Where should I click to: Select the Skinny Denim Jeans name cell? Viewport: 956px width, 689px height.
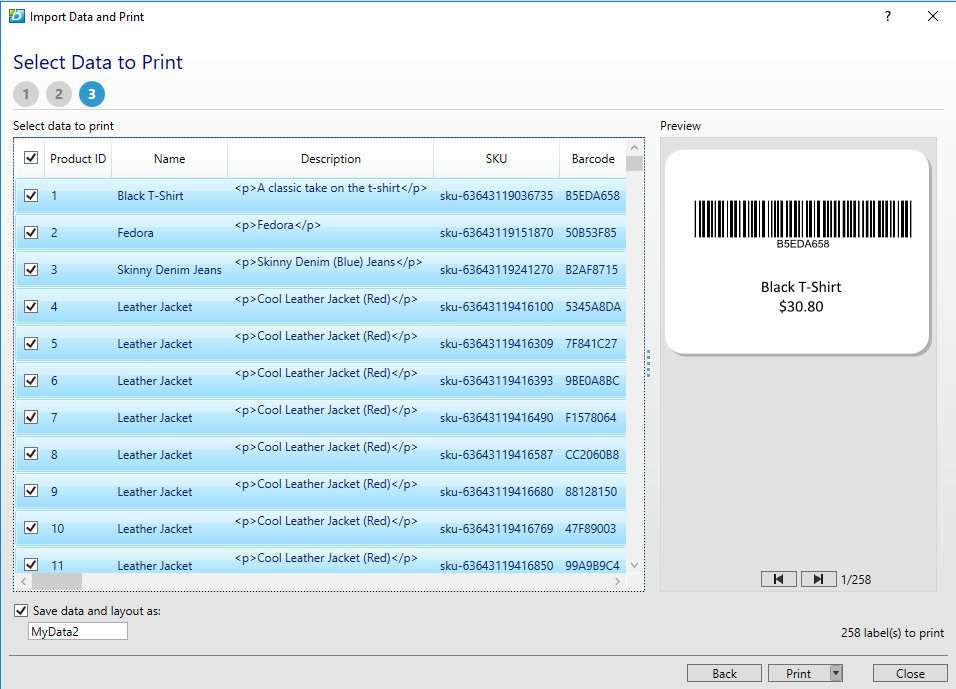[169, 270]
